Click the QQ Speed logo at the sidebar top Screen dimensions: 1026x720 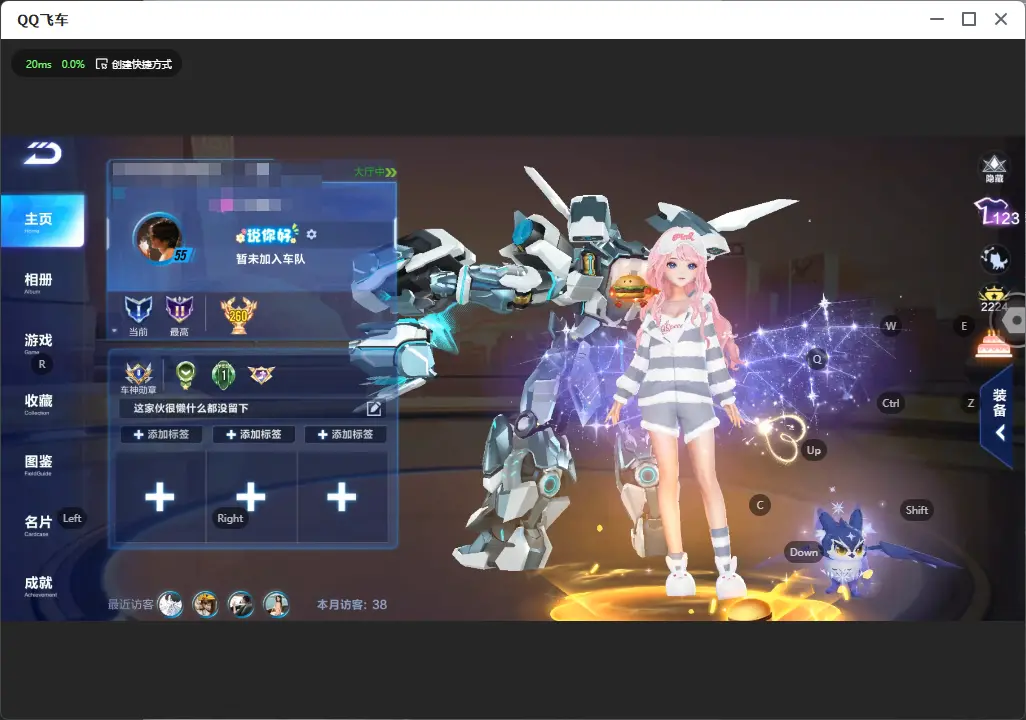pos(43,153)
